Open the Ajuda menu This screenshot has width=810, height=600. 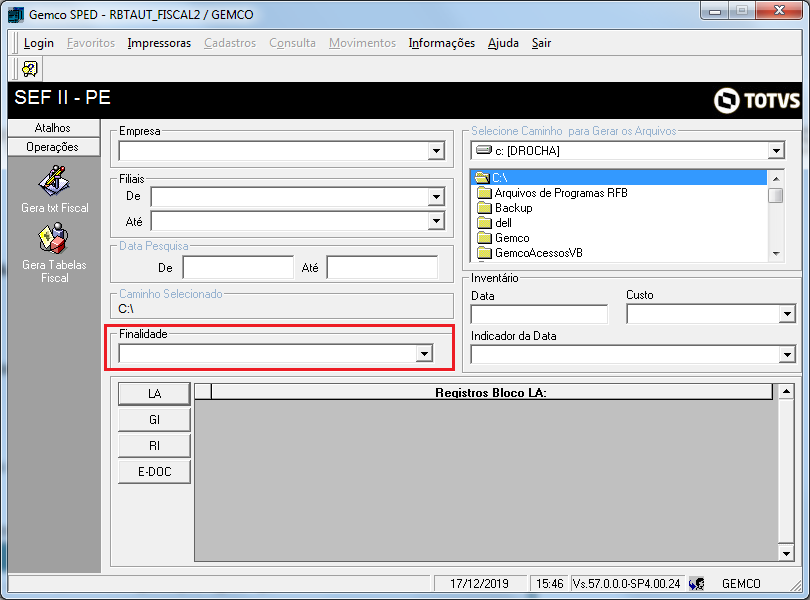coord(503,43)
